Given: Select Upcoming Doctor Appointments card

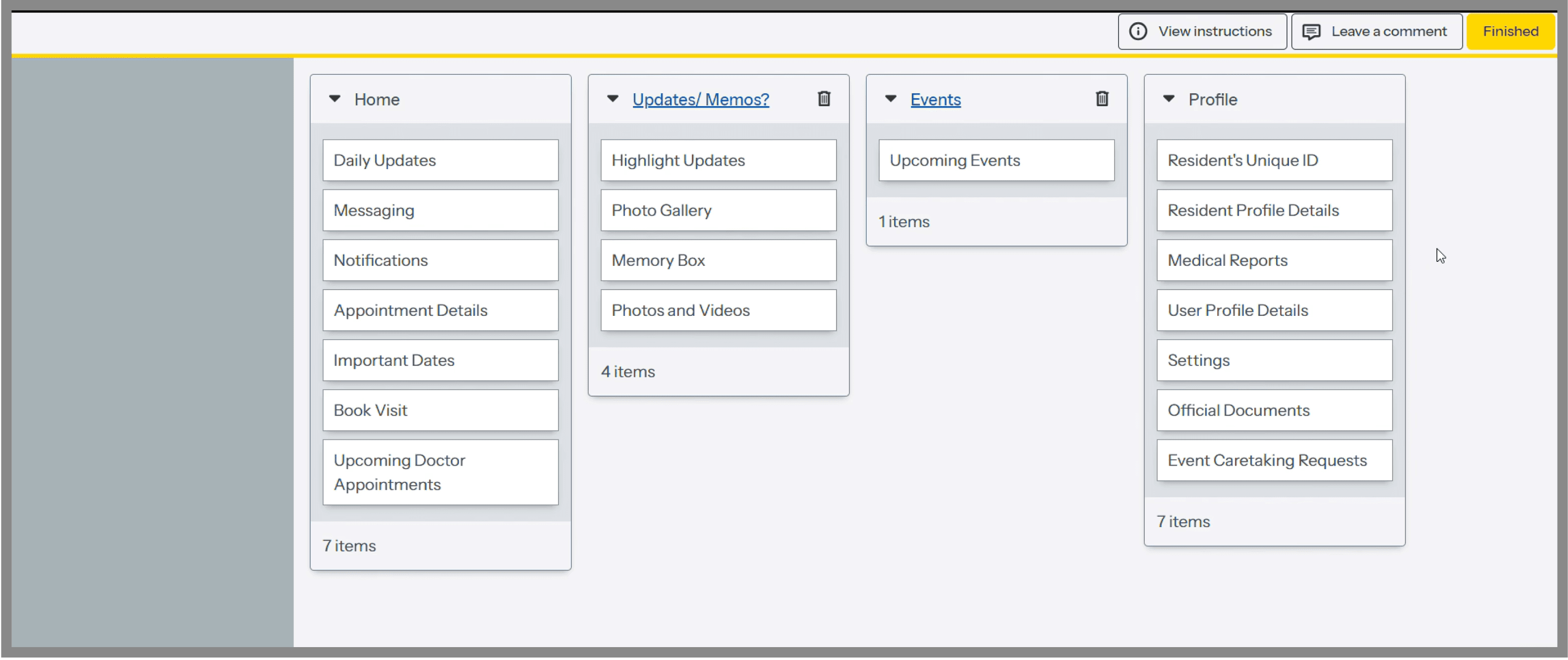Looking at the screenshot, I should pyautogui.click(x=440, y=473).
